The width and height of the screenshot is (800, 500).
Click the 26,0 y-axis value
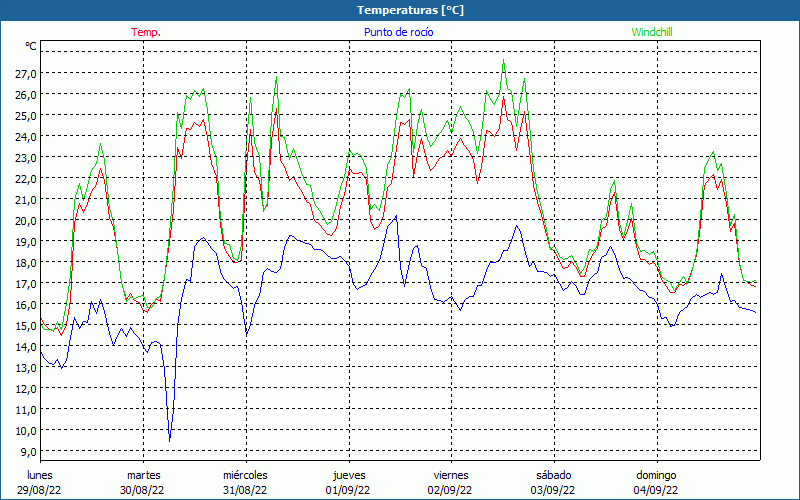pos(26,94)
